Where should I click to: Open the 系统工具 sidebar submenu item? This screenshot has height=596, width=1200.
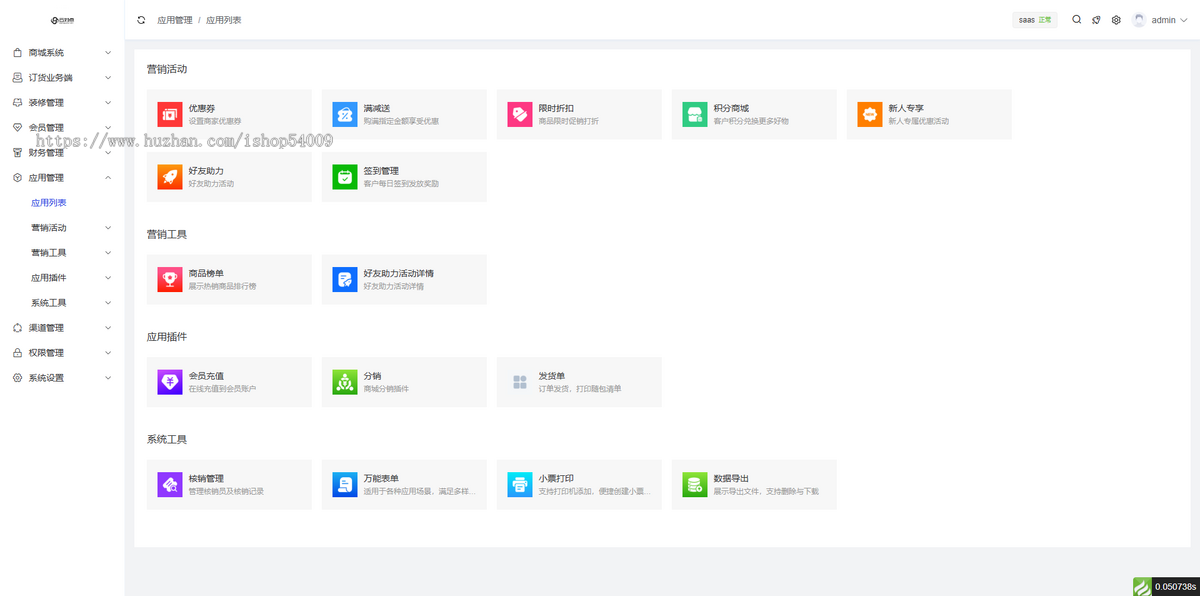point(62,302)
